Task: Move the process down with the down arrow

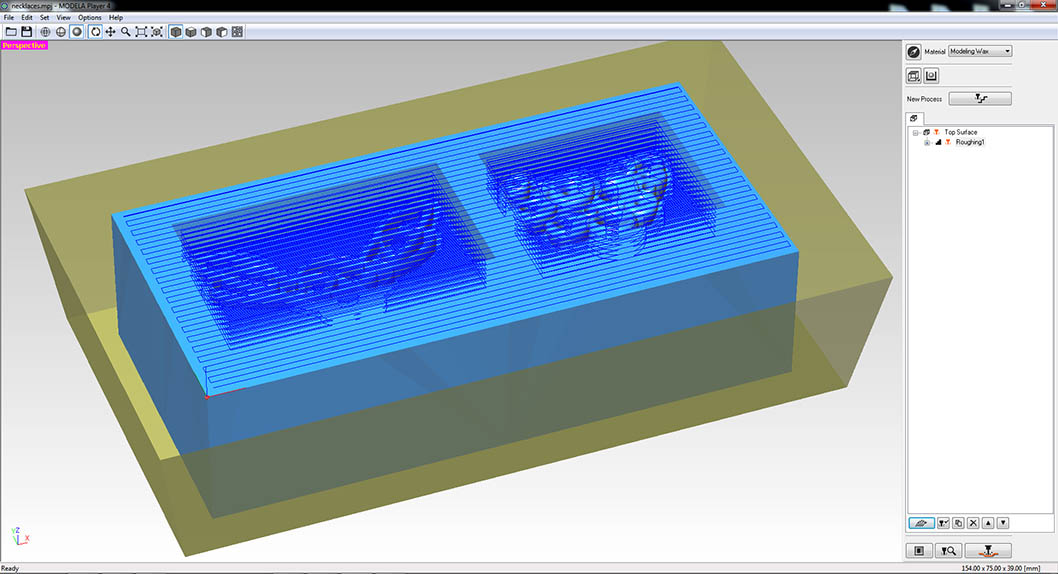Action: click(x=1003, y=523)
